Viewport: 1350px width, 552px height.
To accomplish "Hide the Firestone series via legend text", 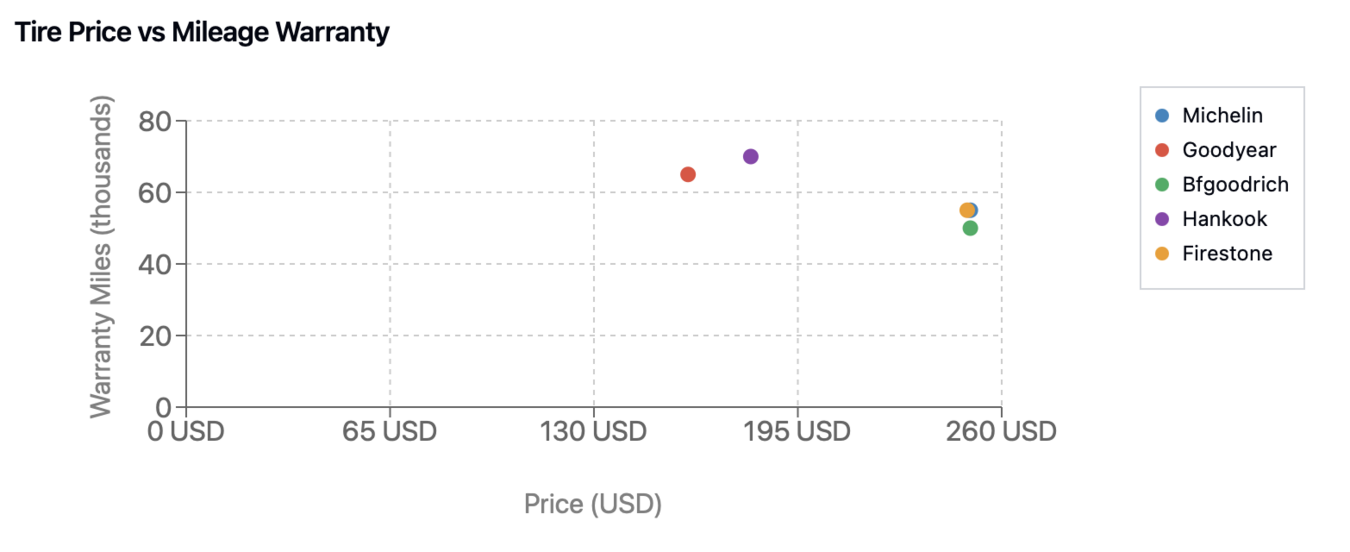I will [1227, 254].
